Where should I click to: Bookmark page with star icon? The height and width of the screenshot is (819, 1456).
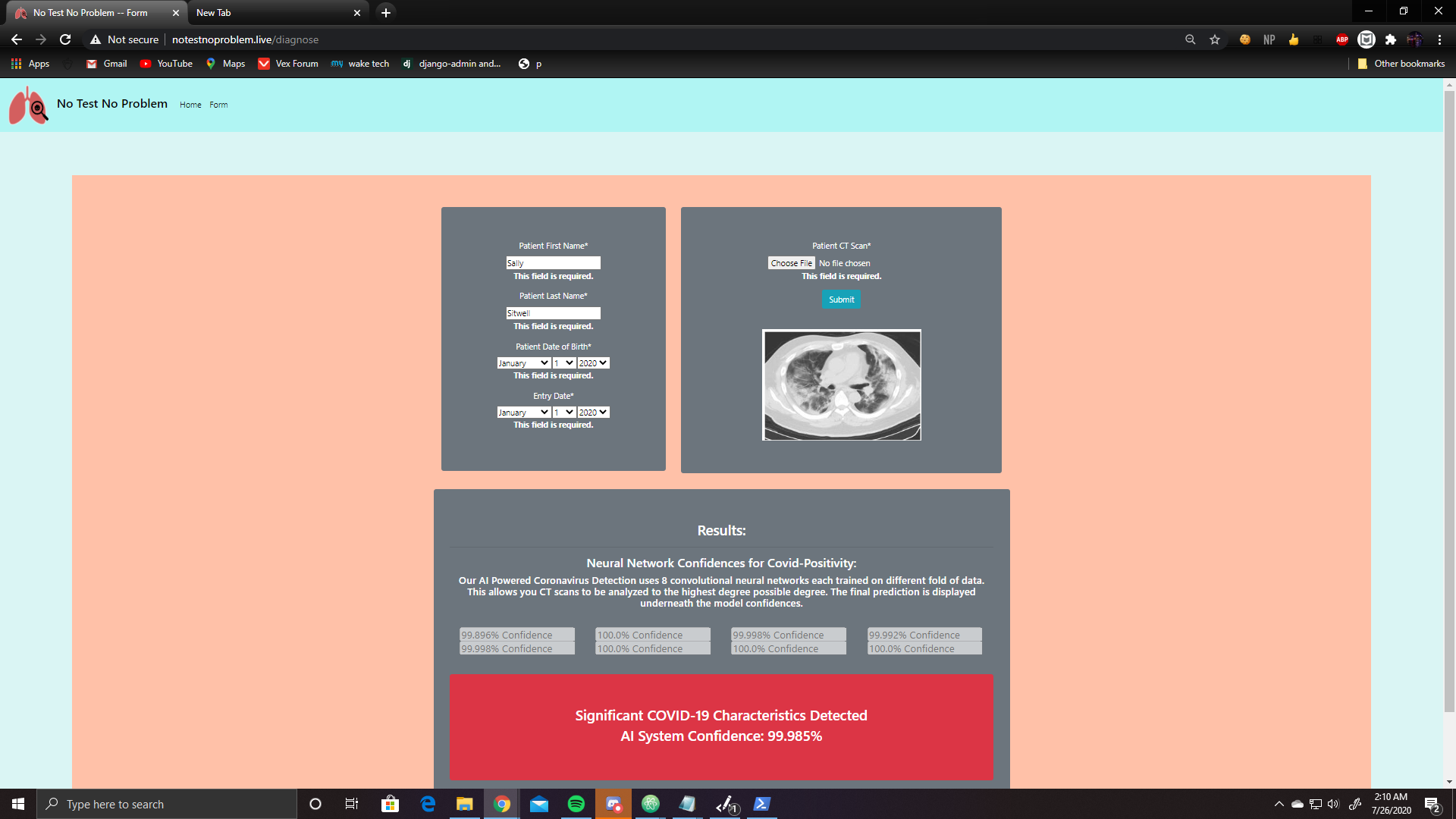point(1215,39)
